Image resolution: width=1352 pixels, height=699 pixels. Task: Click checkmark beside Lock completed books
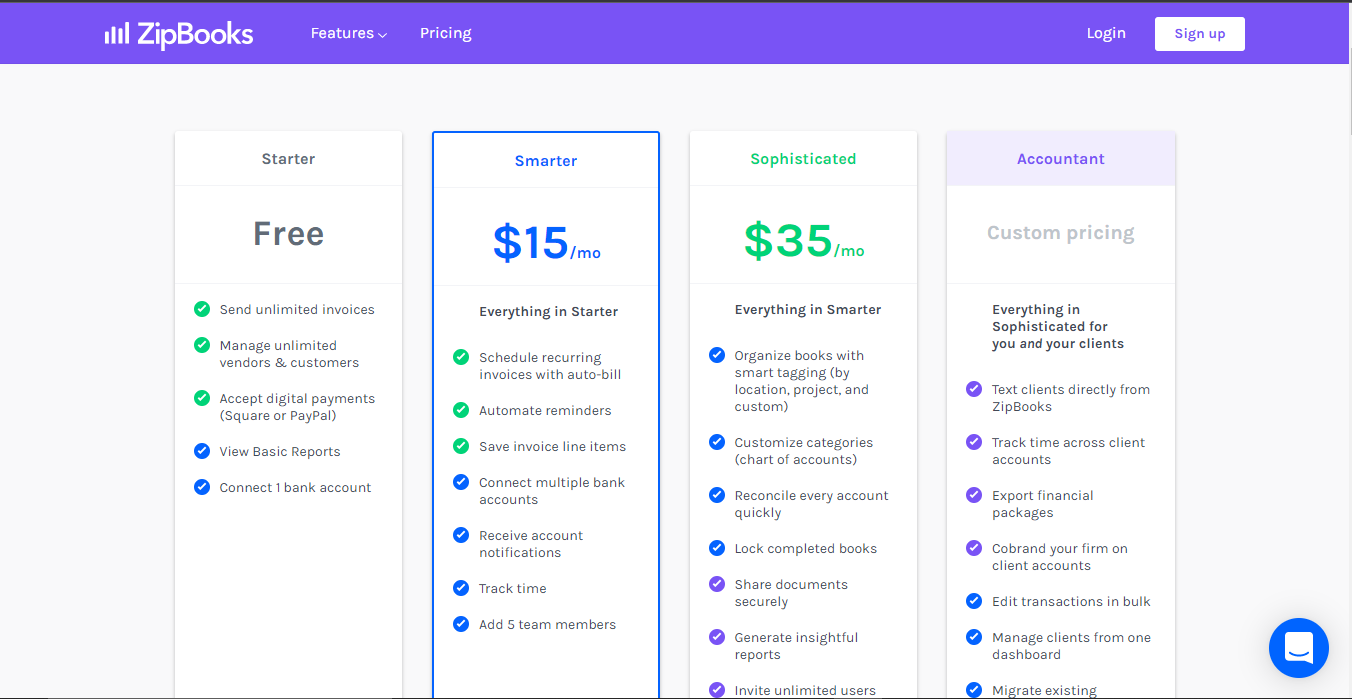point(717,548)
